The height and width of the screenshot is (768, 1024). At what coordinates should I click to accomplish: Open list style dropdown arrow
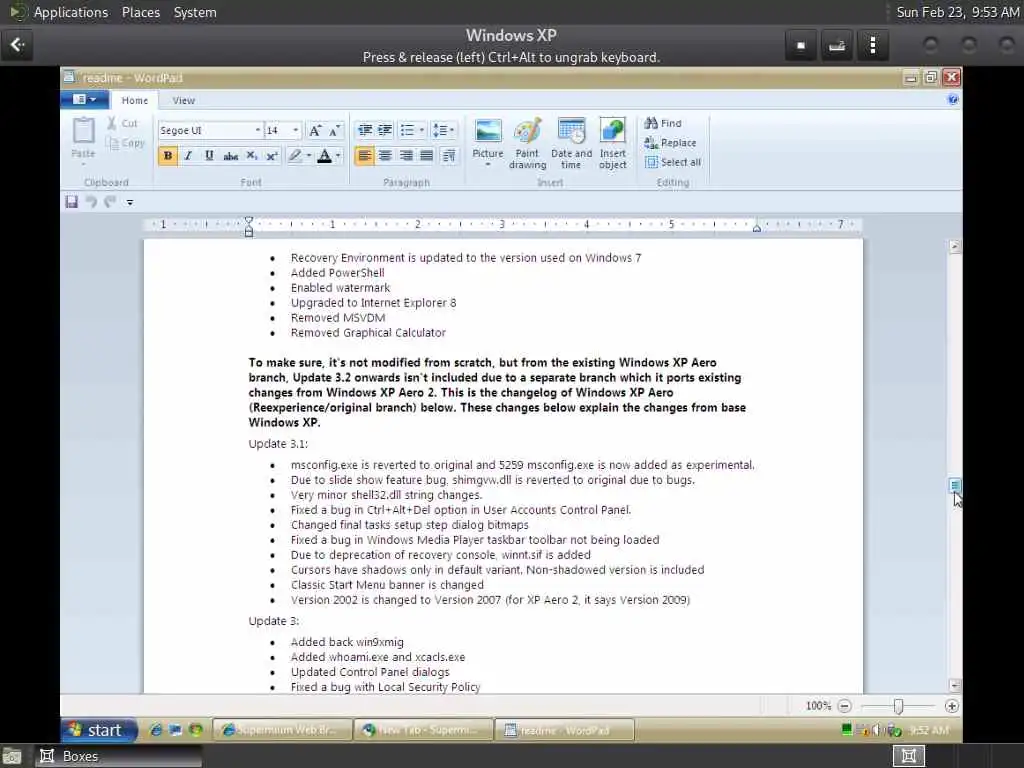coord(422,130)
